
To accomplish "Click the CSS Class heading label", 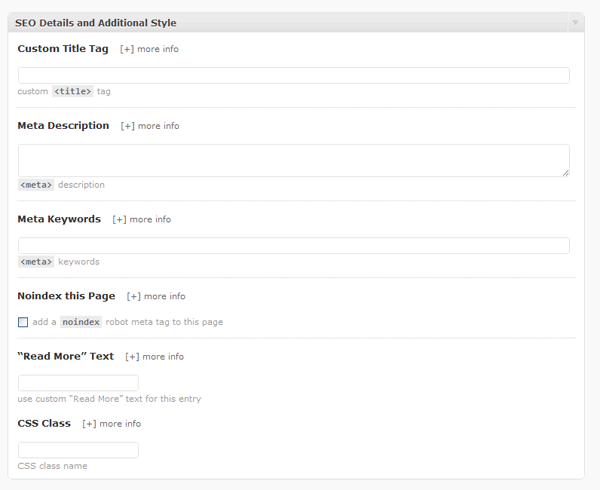I will (44, 423).
